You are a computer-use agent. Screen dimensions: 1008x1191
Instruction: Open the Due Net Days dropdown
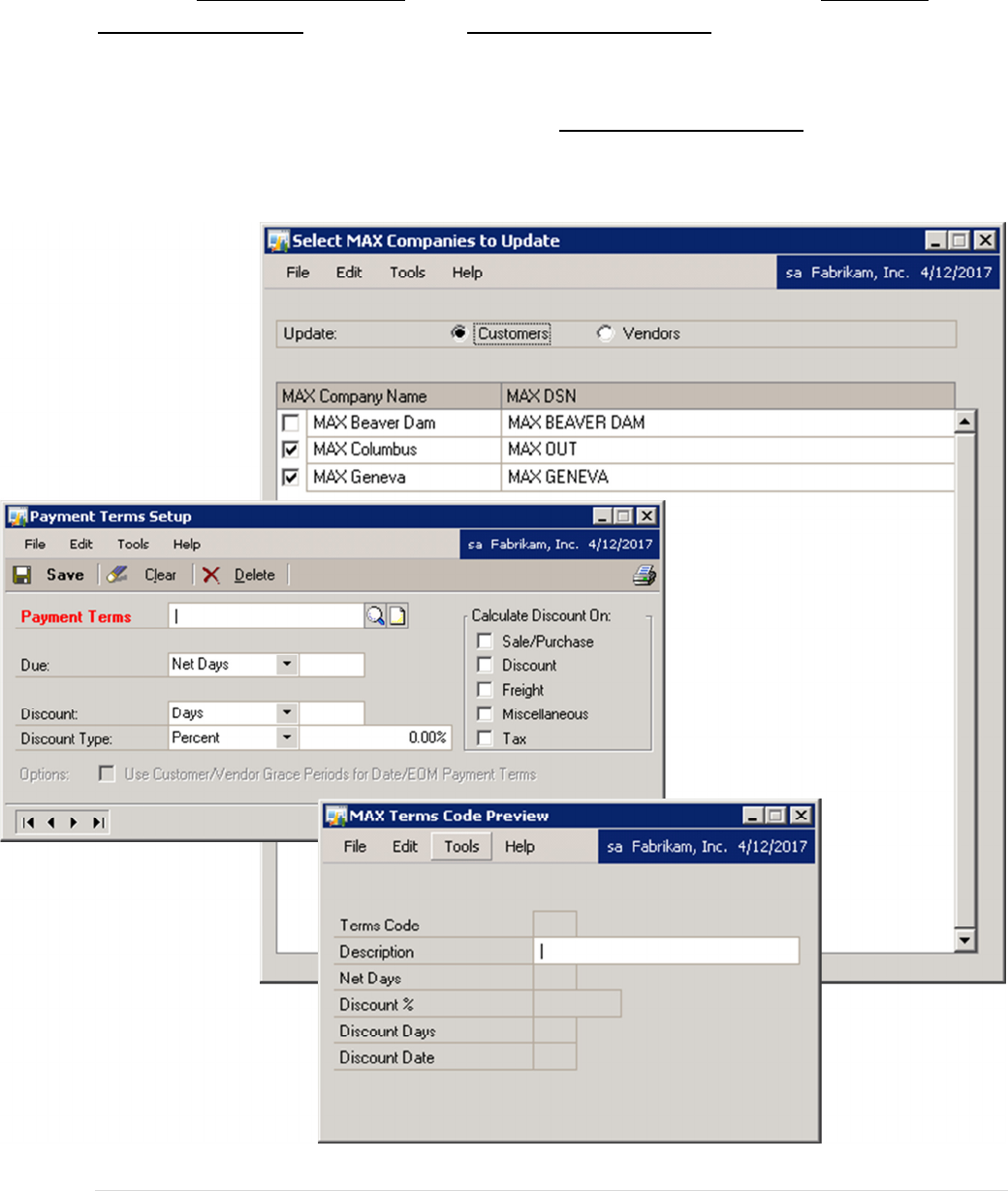tap(287, 665)
